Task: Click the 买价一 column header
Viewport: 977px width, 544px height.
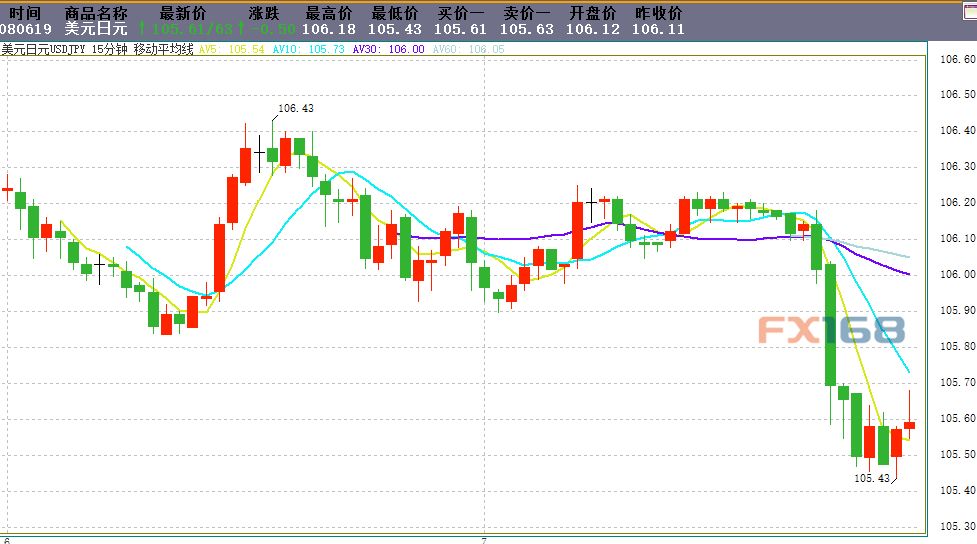Action: [460, 12]
